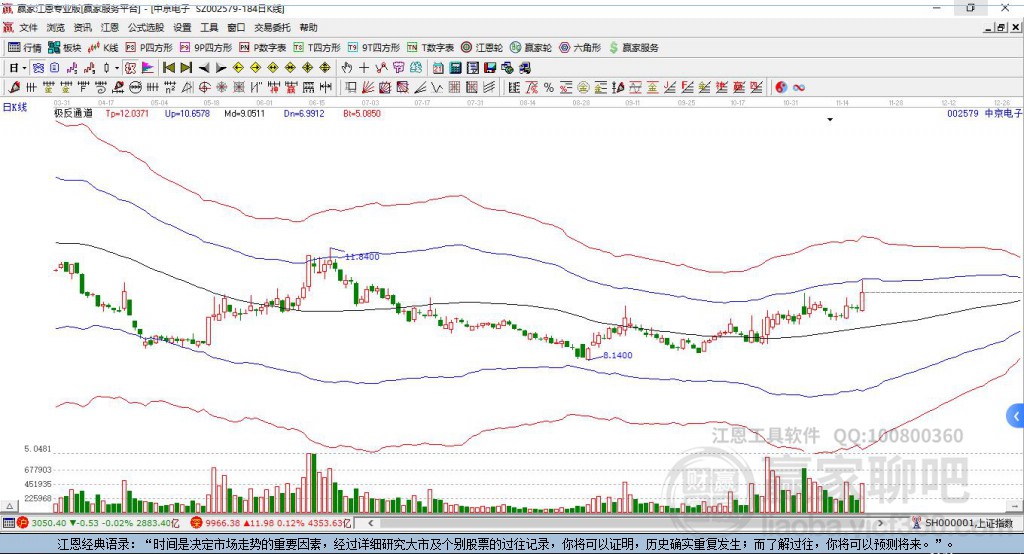This screenshot has height=554, width=1024.
Task: Open the 行情 market quotes view
Action: click(25, 48)
